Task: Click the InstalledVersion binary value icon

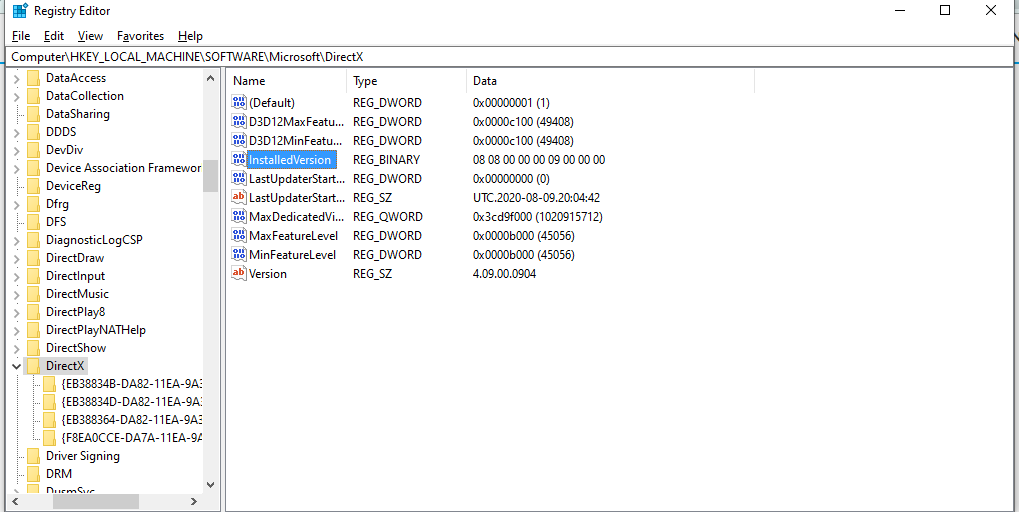Action: (239, 160)
